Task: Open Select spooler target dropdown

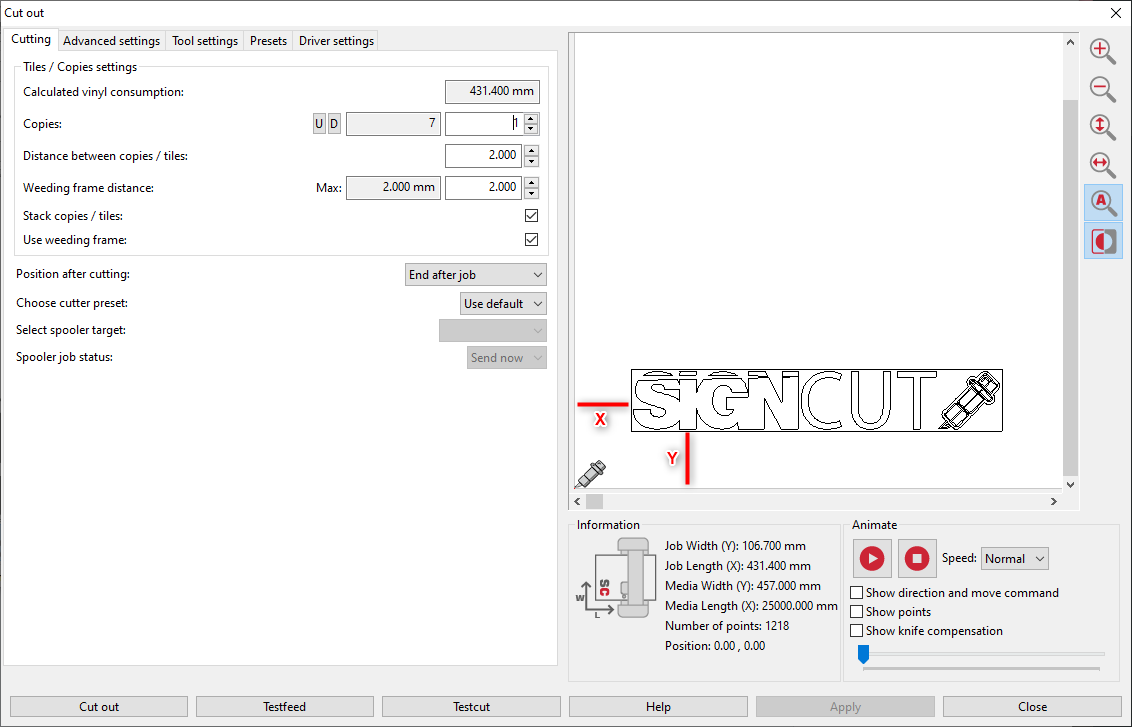Action: 492,331
